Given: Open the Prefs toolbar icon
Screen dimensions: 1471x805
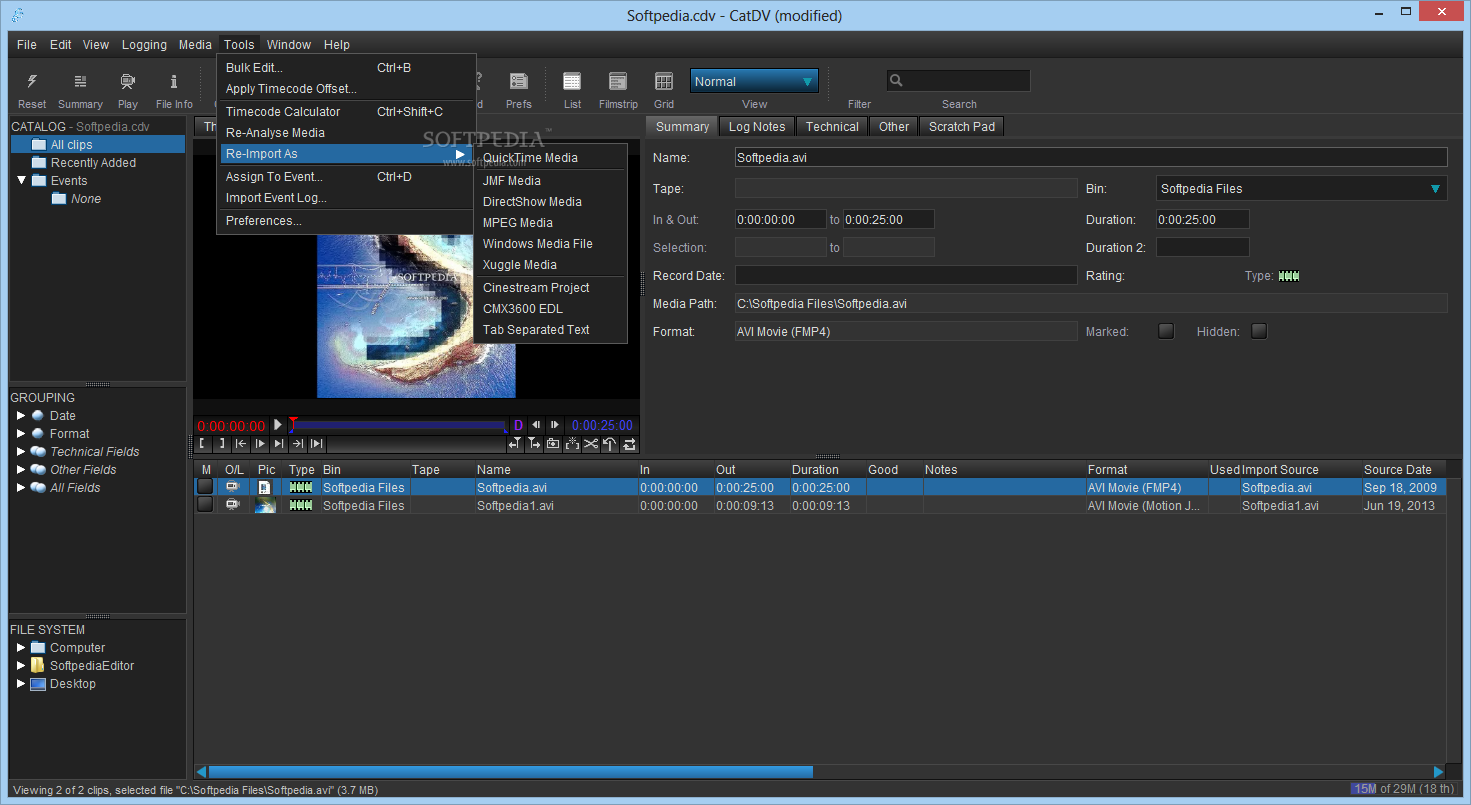Looking at the screenshot, I should point(519,82).
